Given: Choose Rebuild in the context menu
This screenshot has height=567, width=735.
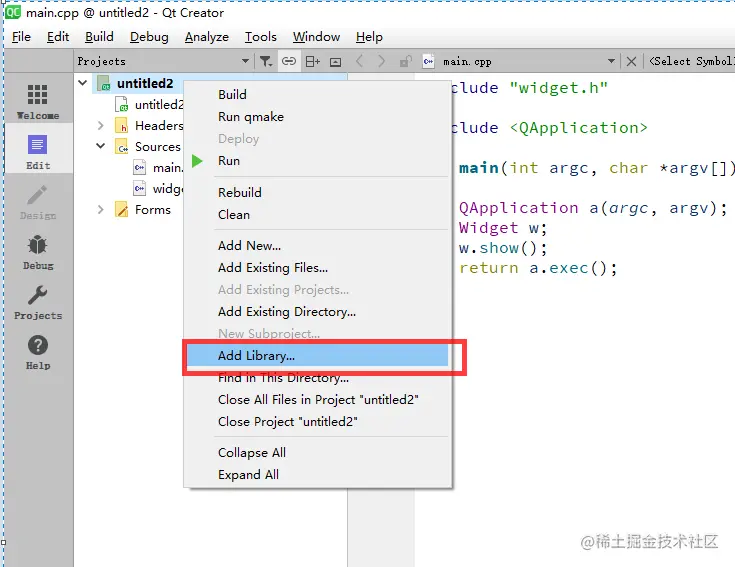Looking at the screenshot, I should (317, 193).
